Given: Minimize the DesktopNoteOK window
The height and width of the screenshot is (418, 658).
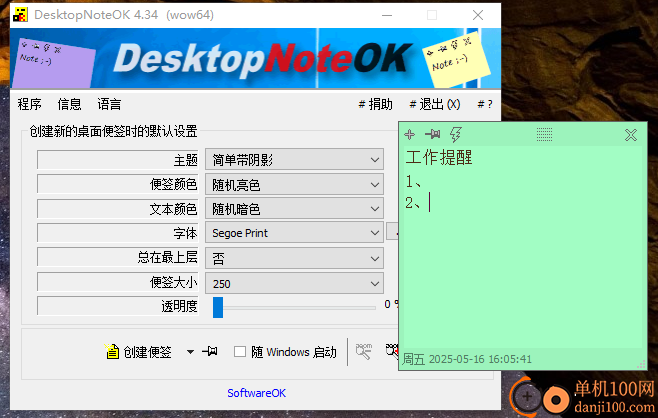Looking at the screenshot, I should 387,15.
